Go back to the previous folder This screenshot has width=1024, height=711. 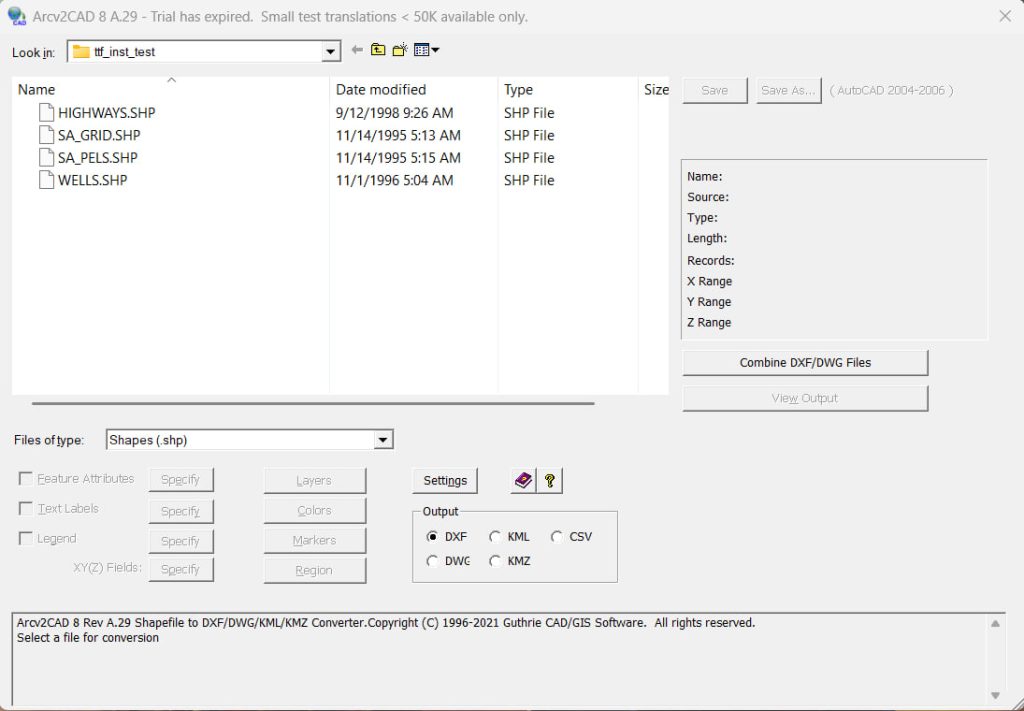(357, 50)
